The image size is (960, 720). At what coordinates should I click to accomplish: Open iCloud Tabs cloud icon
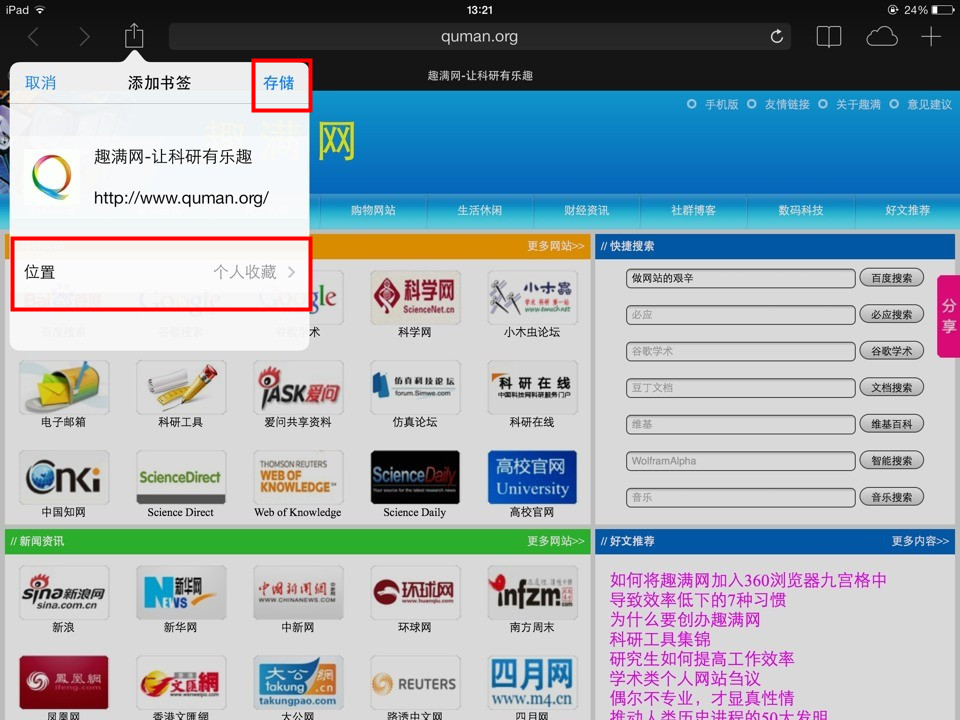[882, 37]
